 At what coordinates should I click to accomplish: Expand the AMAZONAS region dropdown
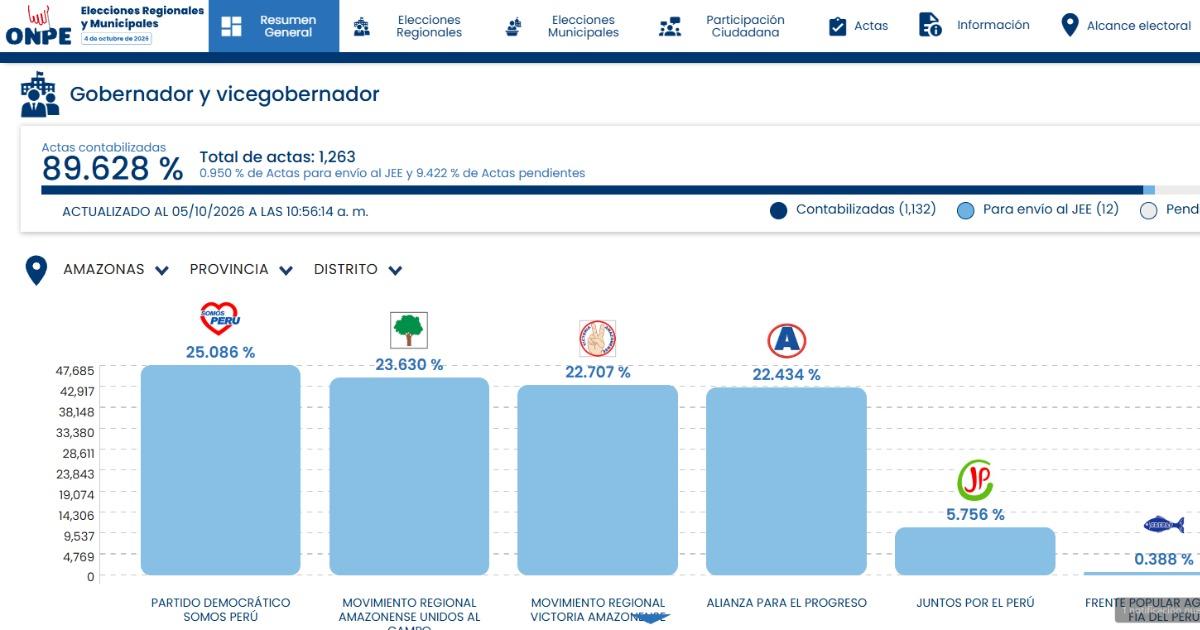tap(116, 270)
